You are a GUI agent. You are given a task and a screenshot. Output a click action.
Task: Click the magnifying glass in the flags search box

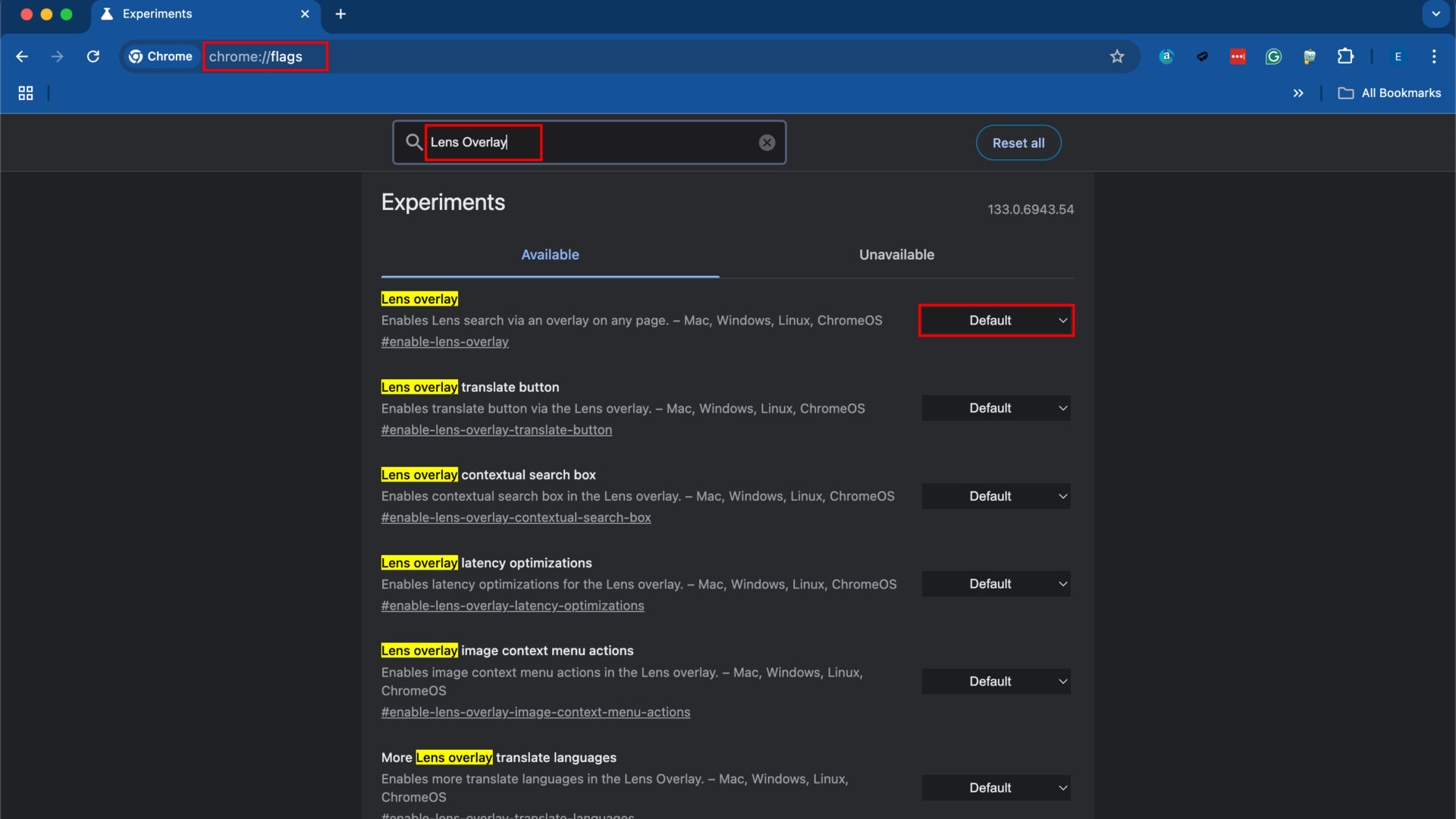pyautogui.click(x=414, y=142)
